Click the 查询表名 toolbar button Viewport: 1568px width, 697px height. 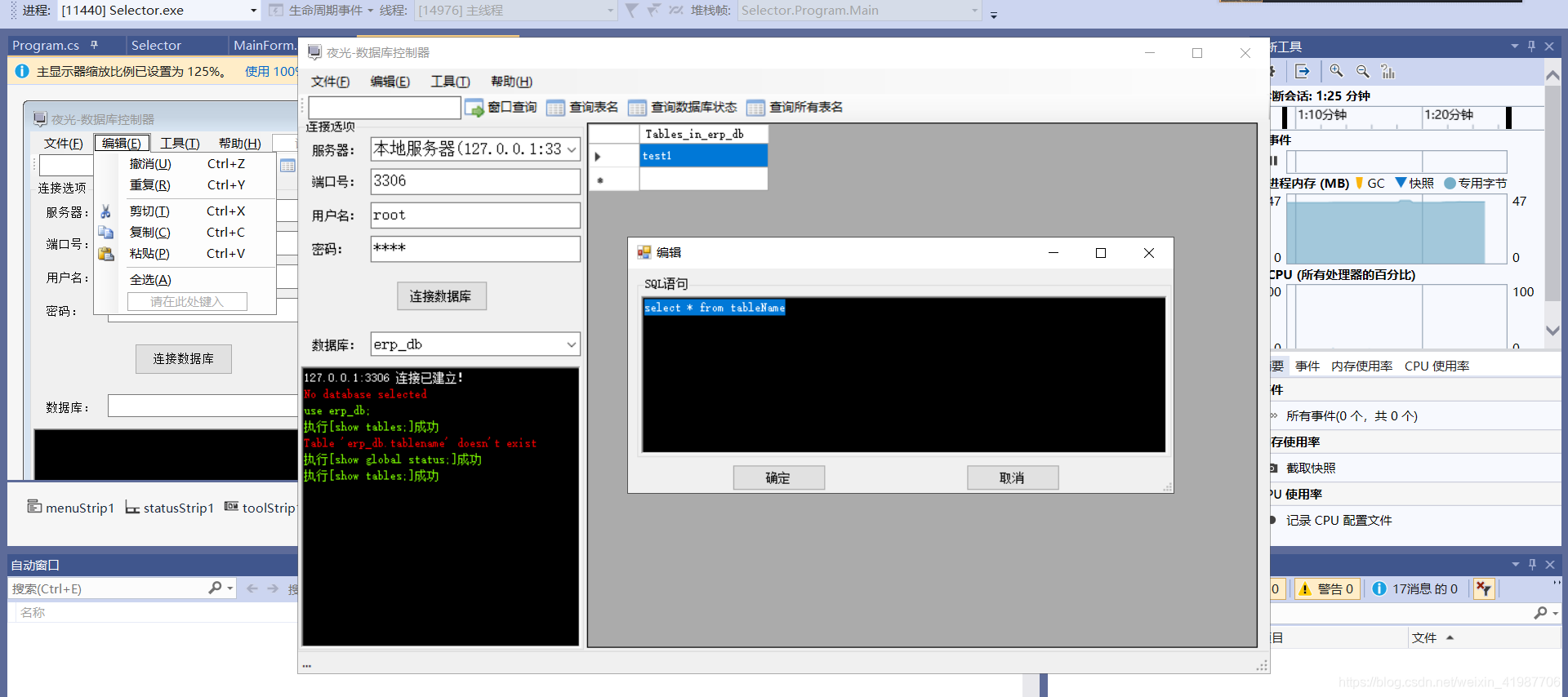coord(582,108)
